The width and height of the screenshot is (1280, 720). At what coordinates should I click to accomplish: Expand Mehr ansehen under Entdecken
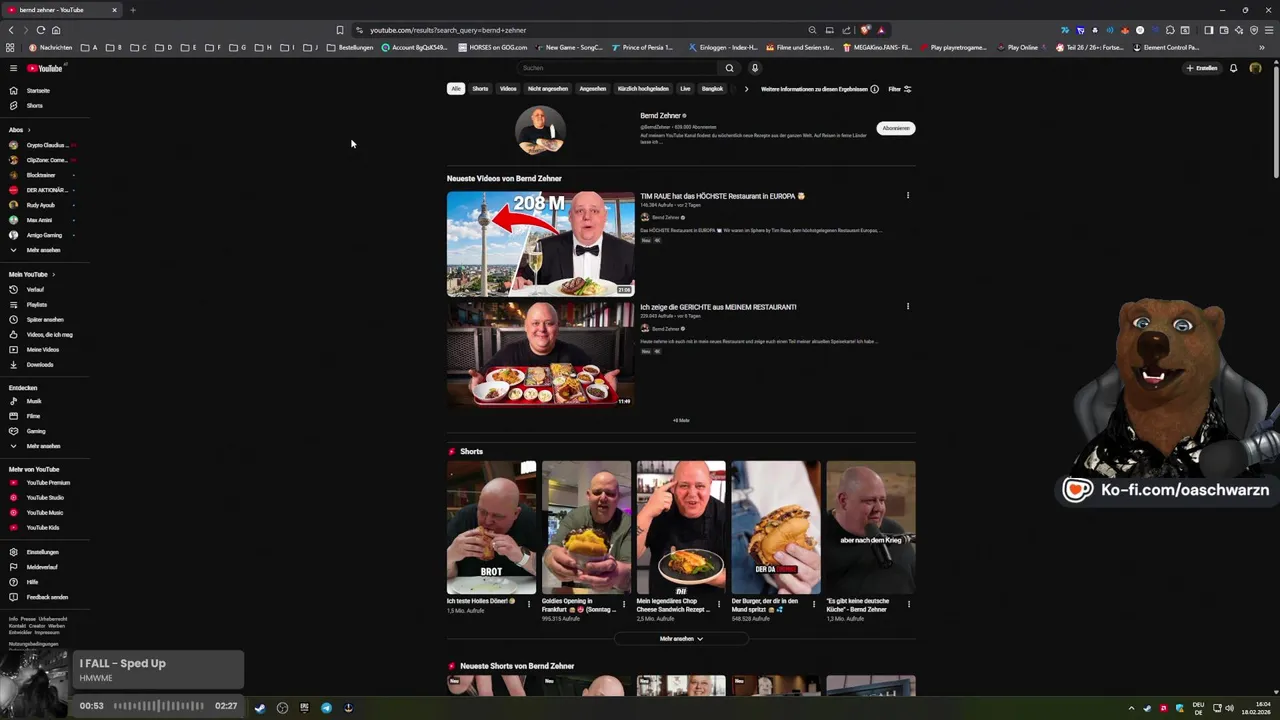(43, 446)
